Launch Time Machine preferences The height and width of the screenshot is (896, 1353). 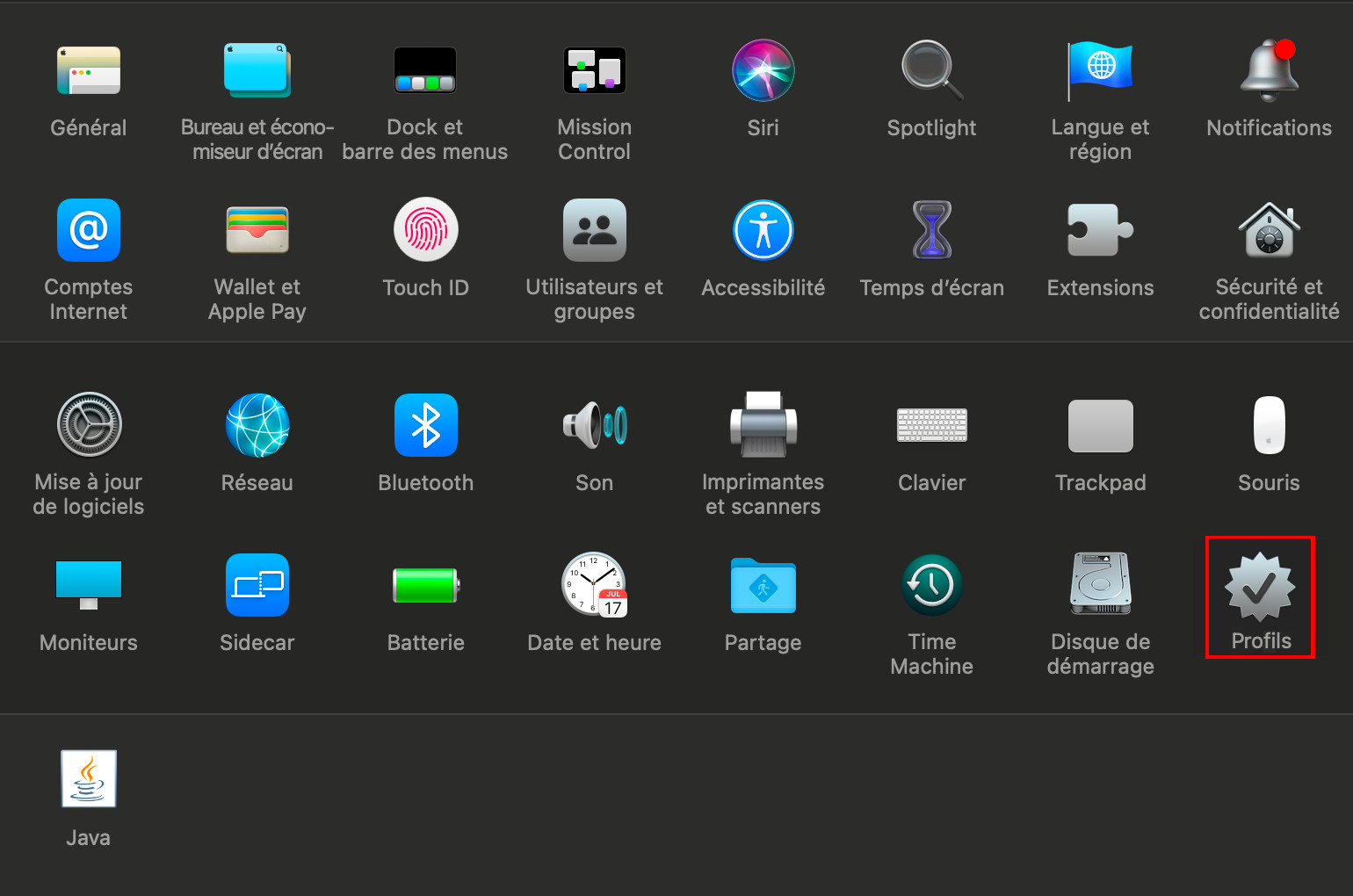click(x=931, y=586)
